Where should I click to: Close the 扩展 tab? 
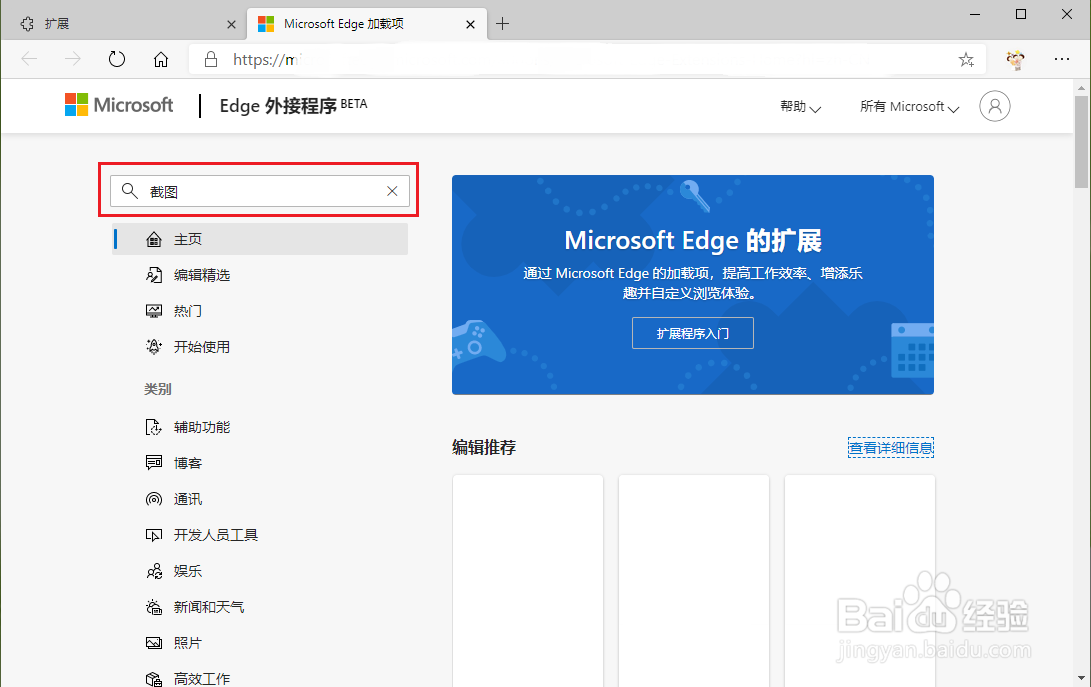click(x=232, y=24)
